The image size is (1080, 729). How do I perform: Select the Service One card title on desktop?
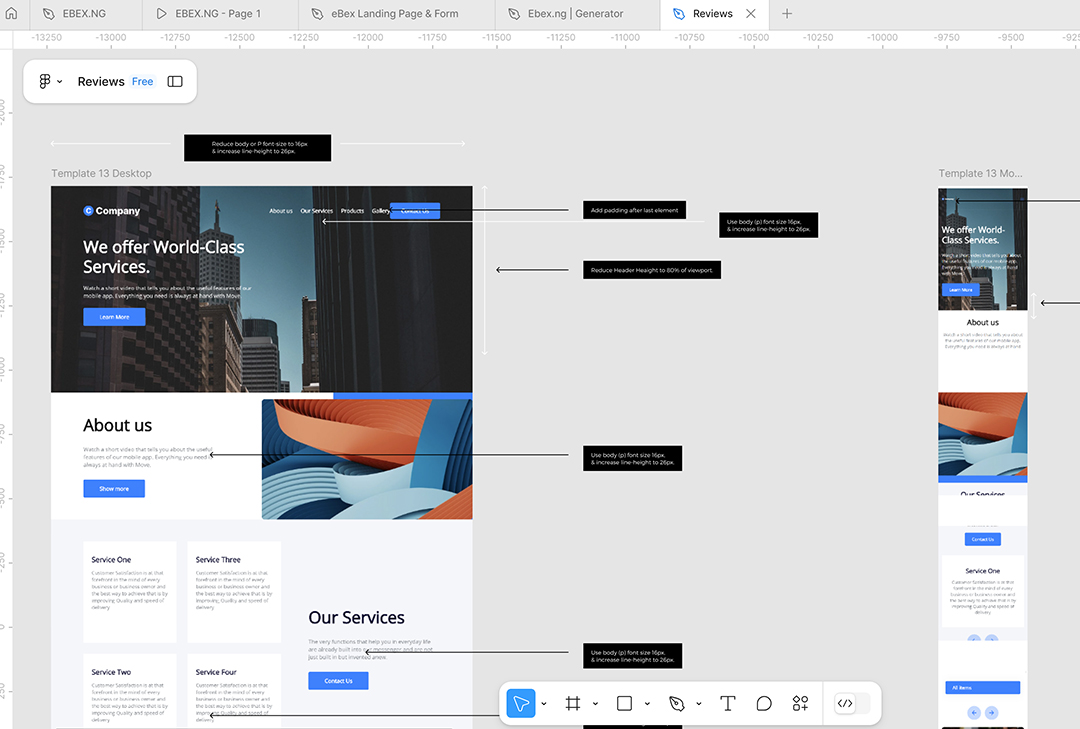pyautogui.click(x=111, y=559)
